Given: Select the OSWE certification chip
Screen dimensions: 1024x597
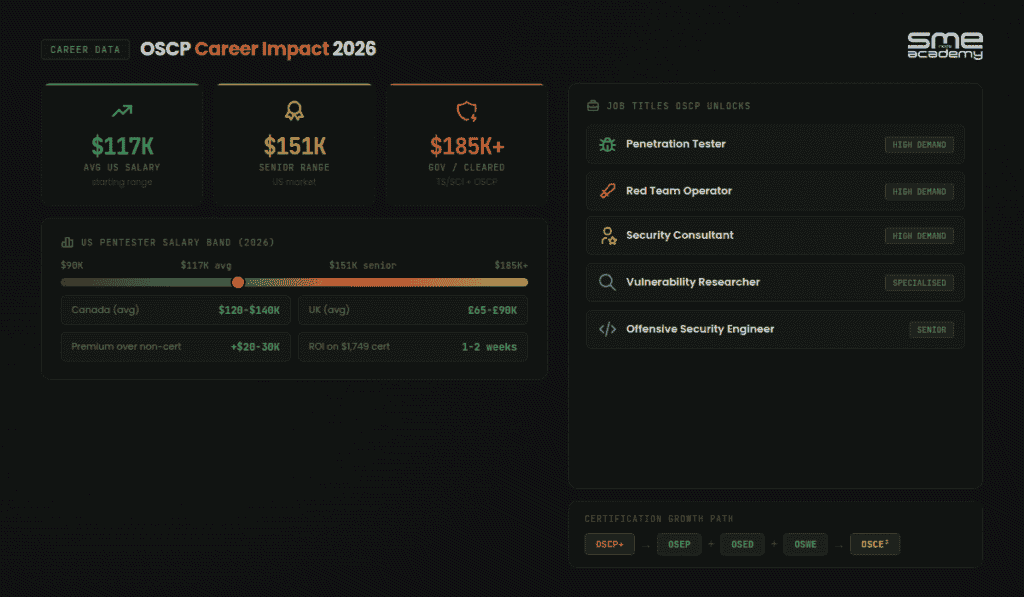Looking at the screenshot, I should click(x=805, y=544).
